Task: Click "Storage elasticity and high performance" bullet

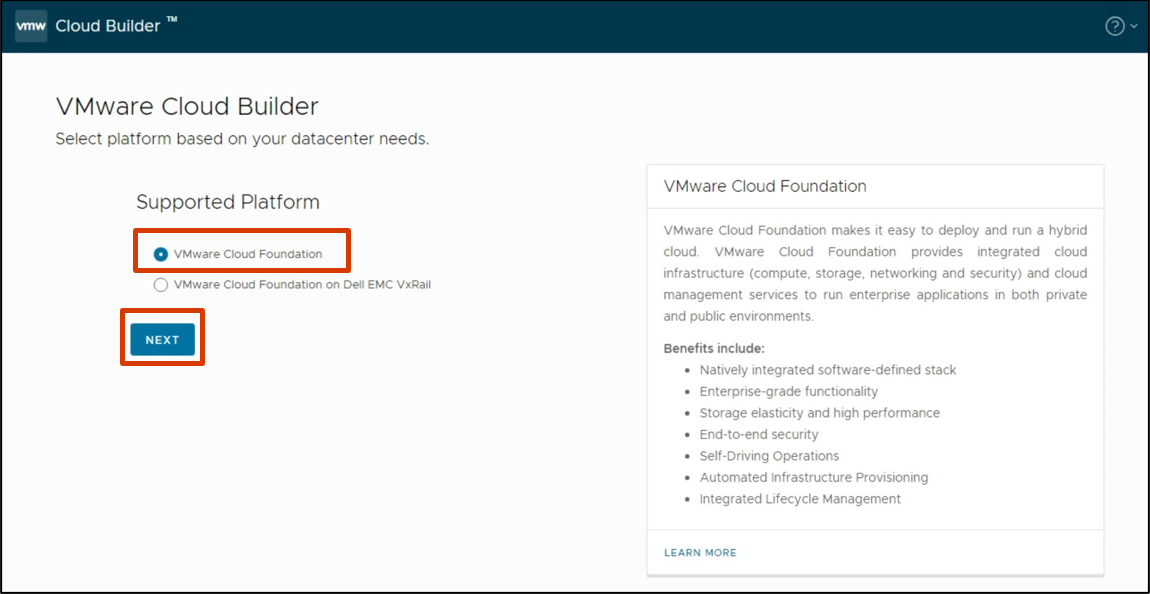Action: [819, 413]
